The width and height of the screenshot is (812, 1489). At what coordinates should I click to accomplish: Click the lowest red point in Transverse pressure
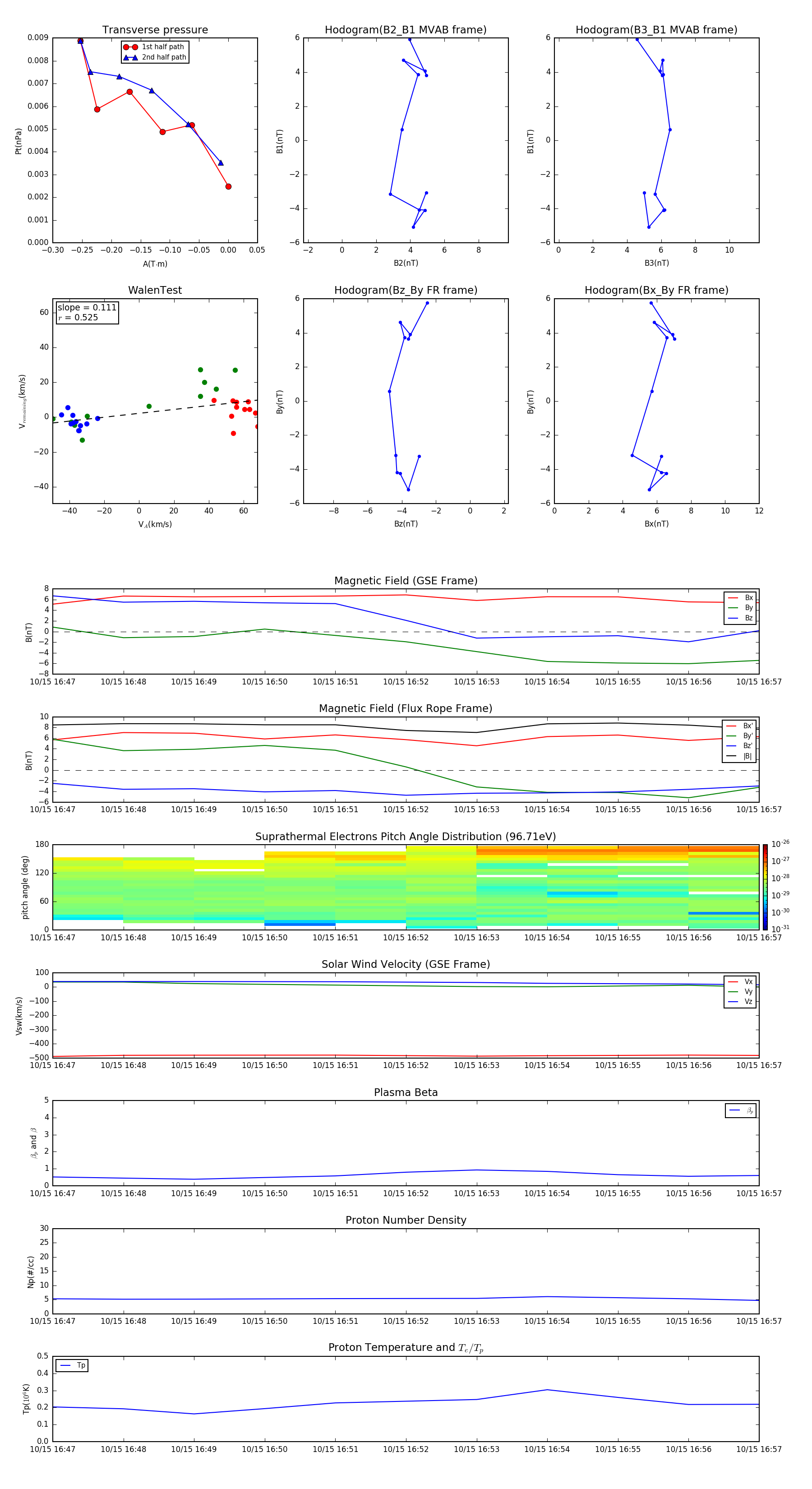(228, 187)
